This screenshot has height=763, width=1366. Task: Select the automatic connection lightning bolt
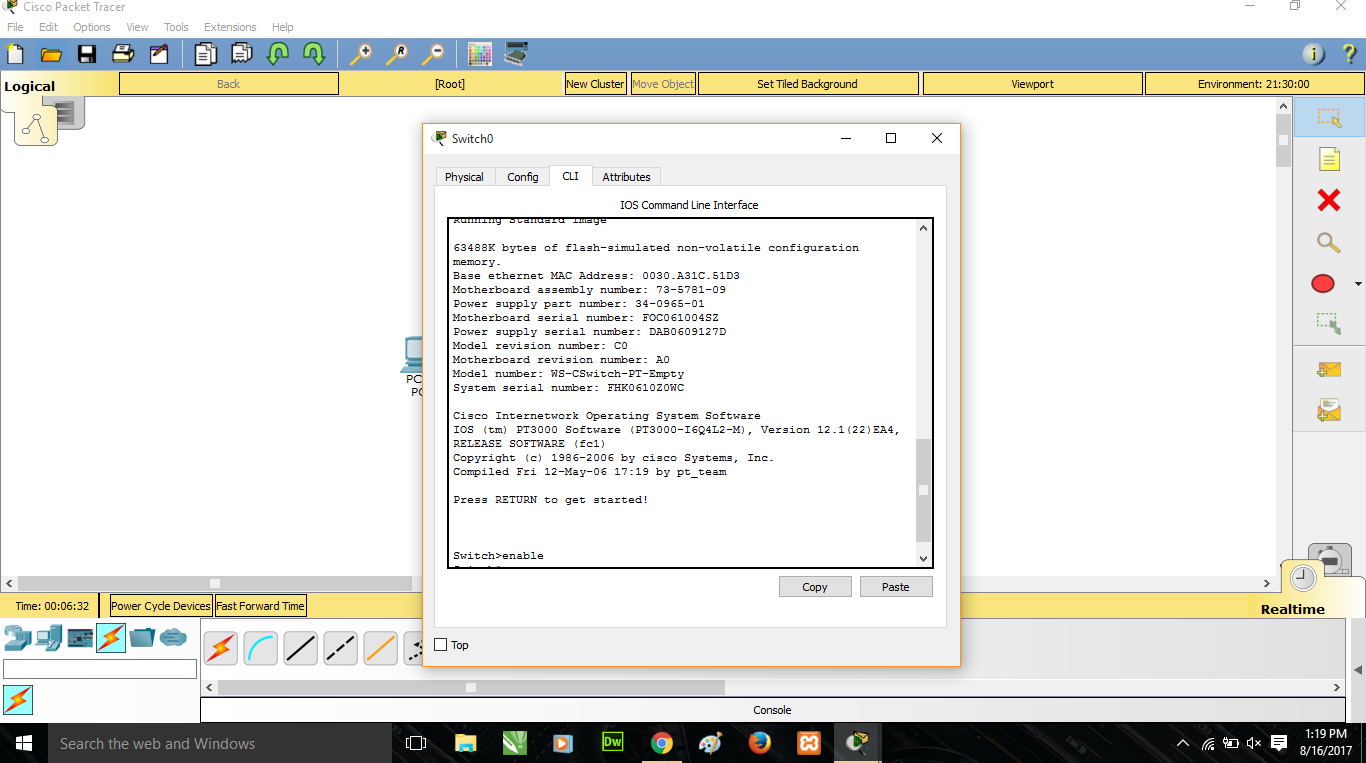click(220, 648)
